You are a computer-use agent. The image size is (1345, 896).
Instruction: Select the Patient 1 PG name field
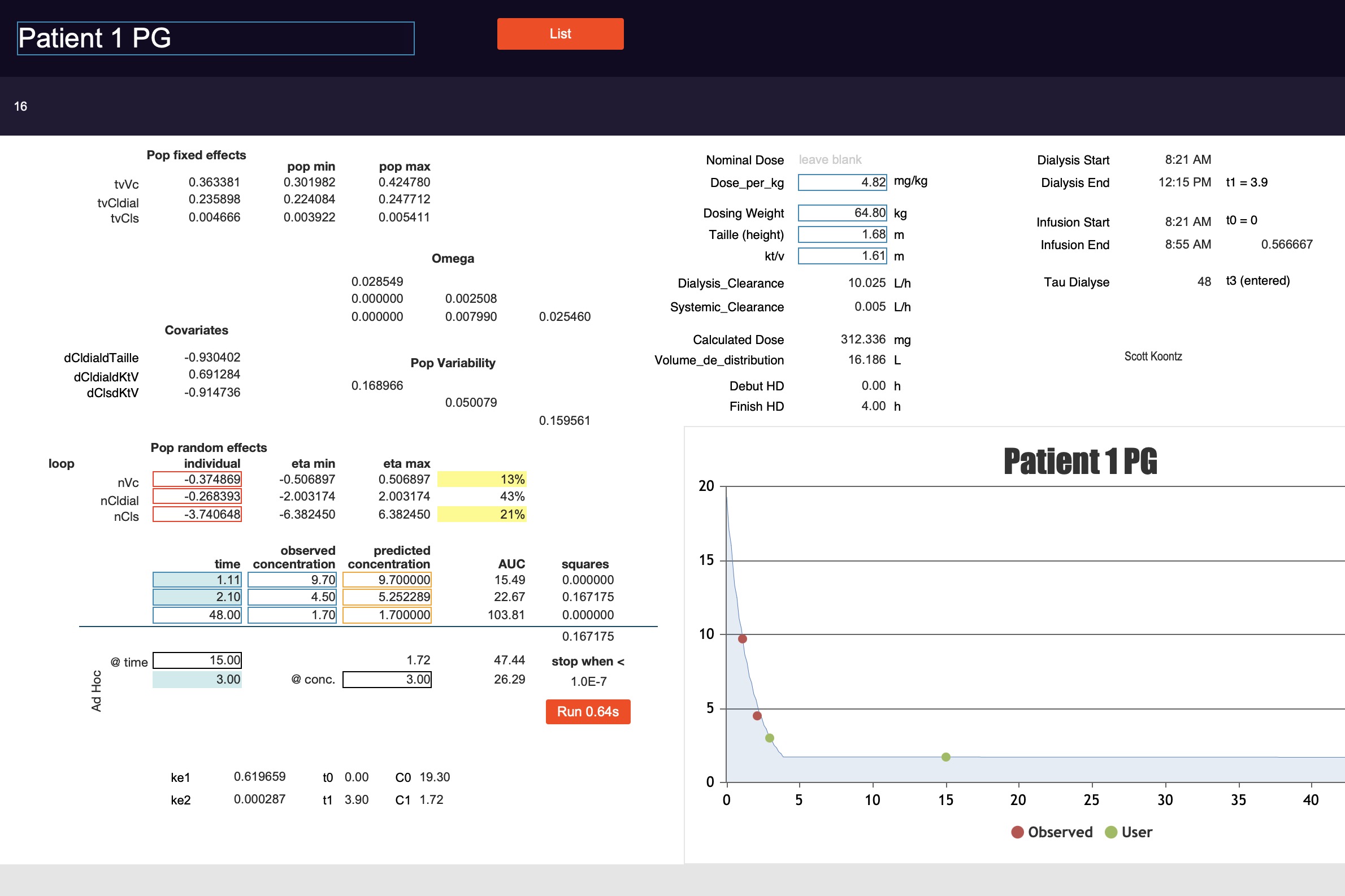[x=215, y=38]
